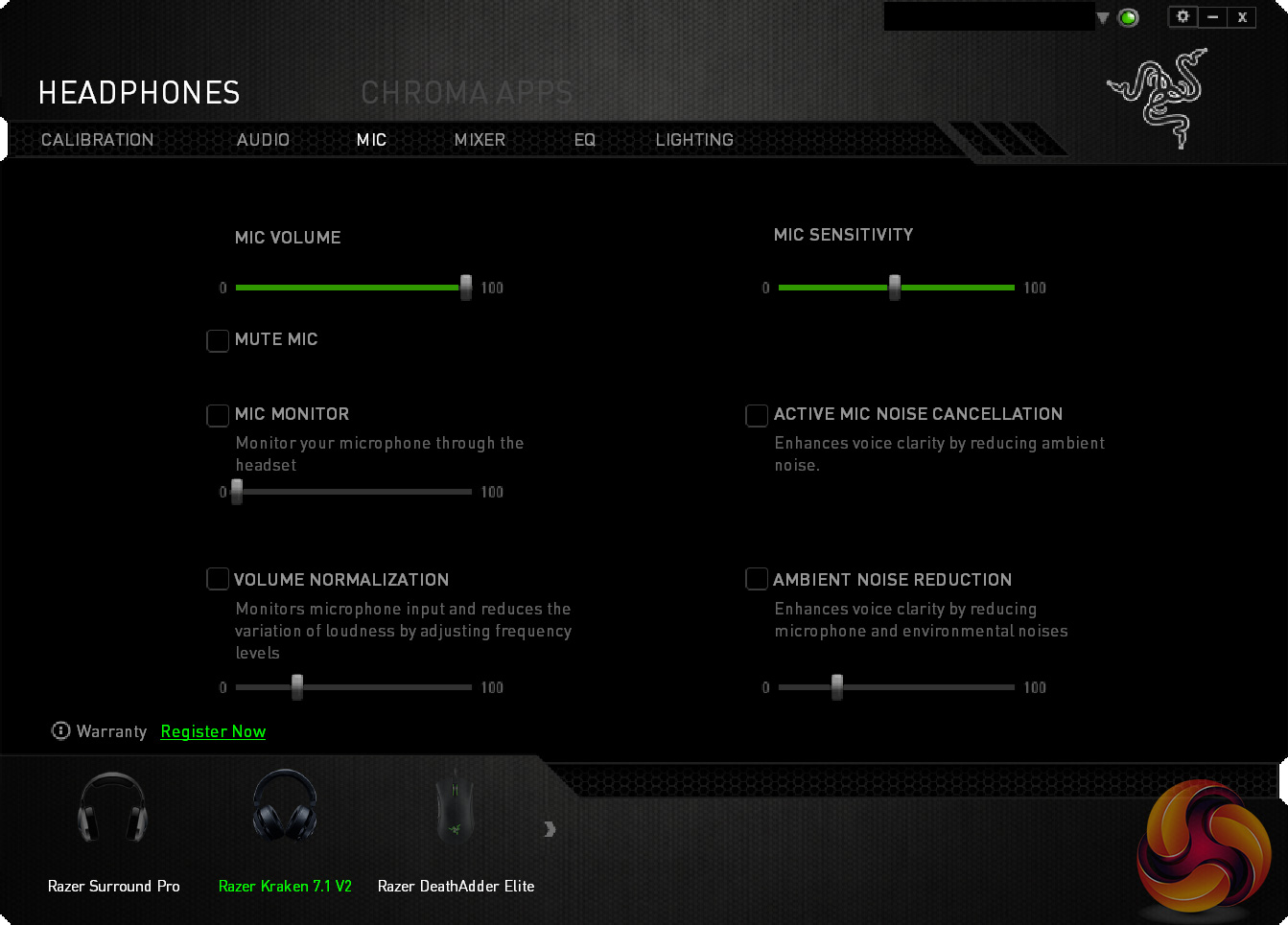The image size is (1288, 925).
Task: Enable Active Mic Noise Cancellation checkbox
Action: point(757,415)
